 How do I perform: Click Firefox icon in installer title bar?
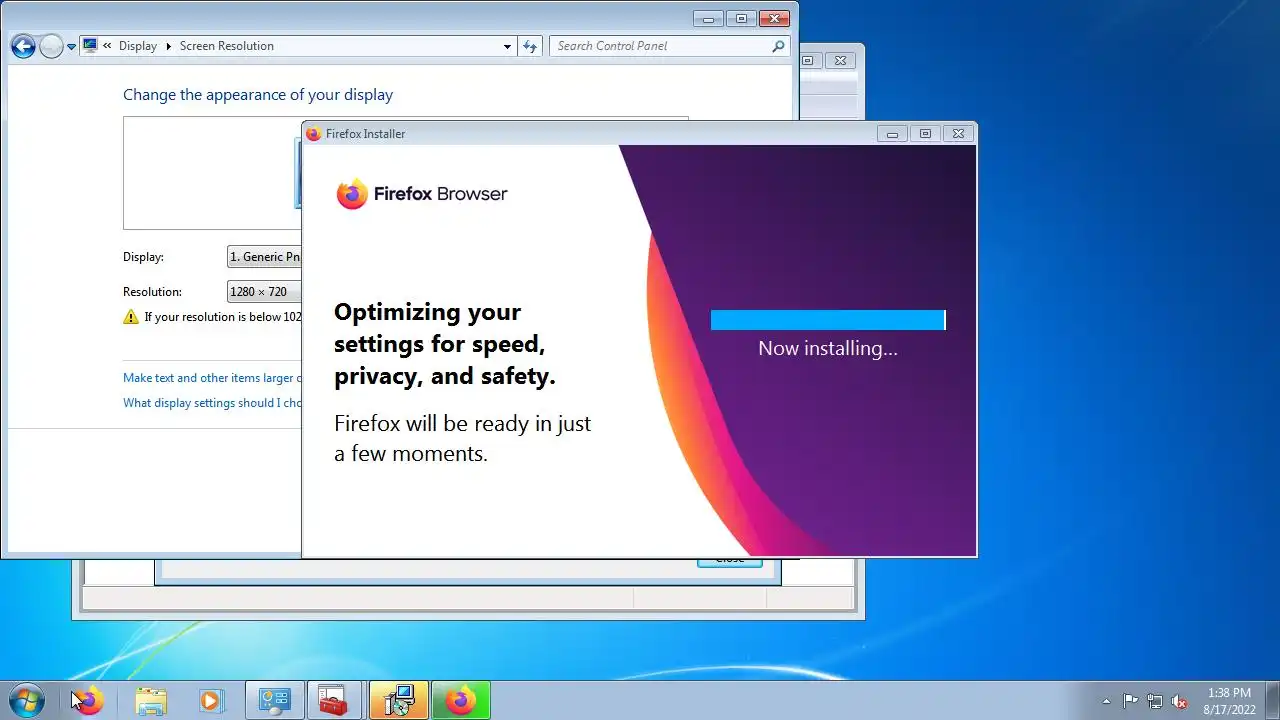point(313,134)
